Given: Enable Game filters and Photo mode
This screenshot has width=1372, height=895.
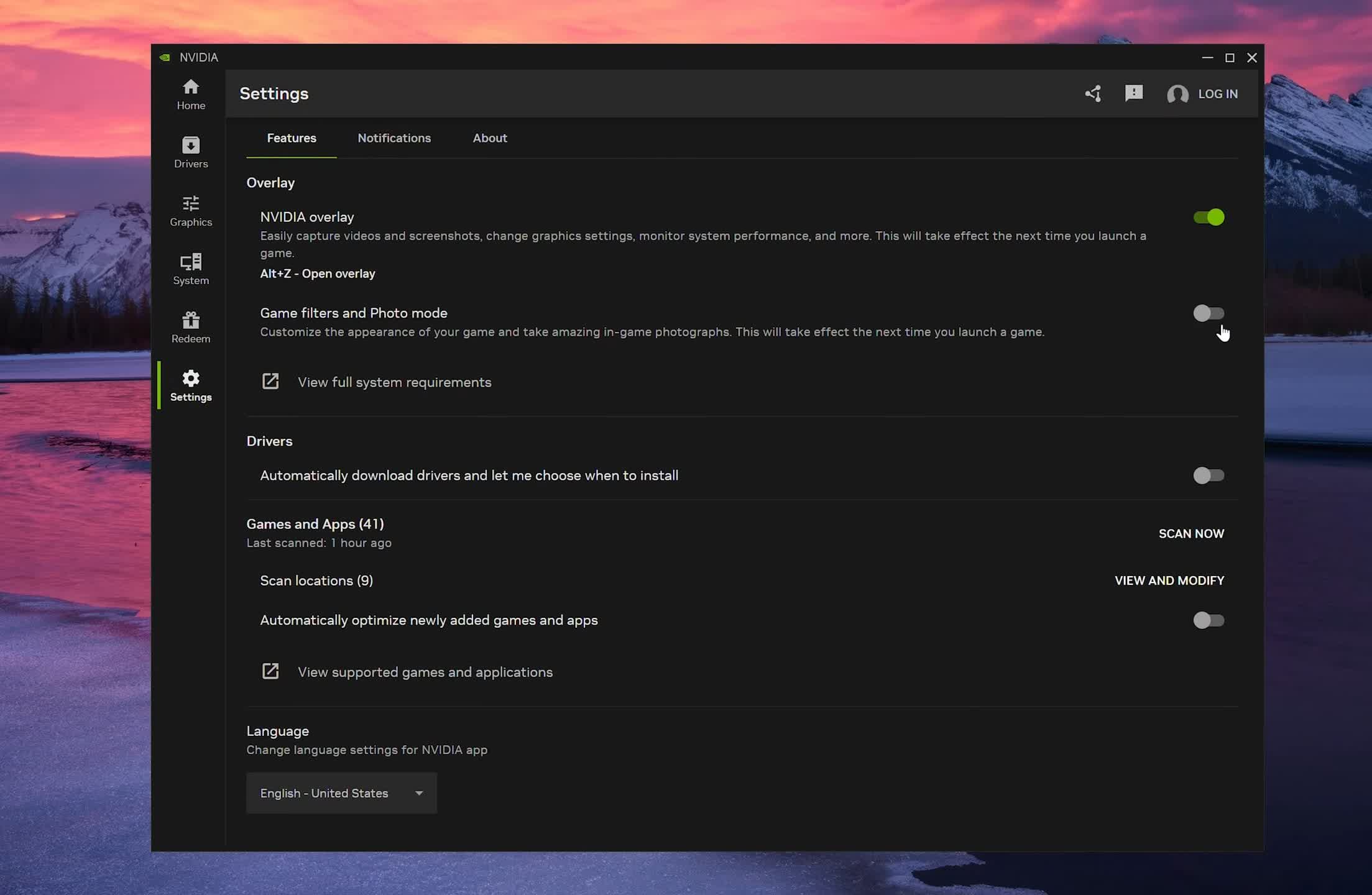Looking at the screenshot, I should pos(1209,313).
